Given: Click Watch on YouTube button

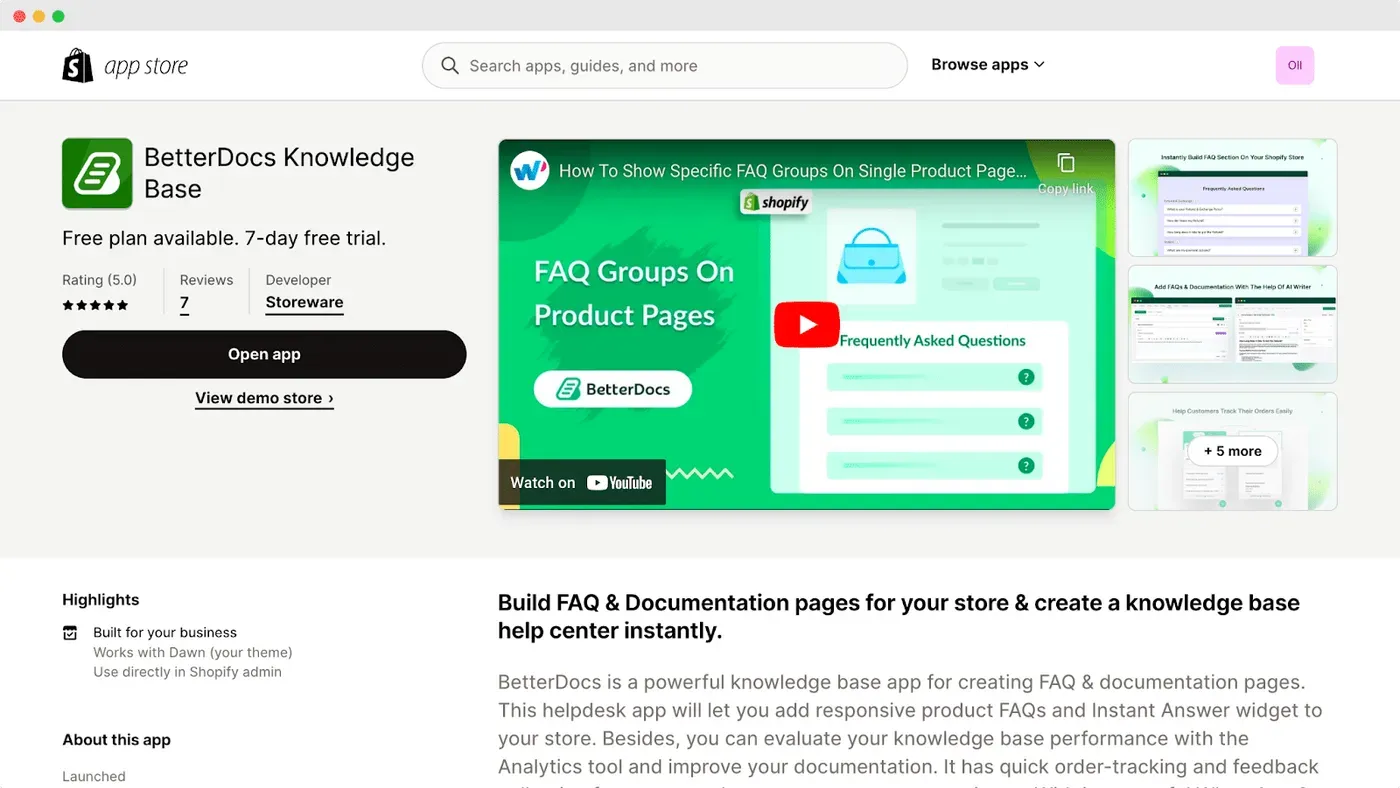Looking at the screenshot, I should coord(582,482).
